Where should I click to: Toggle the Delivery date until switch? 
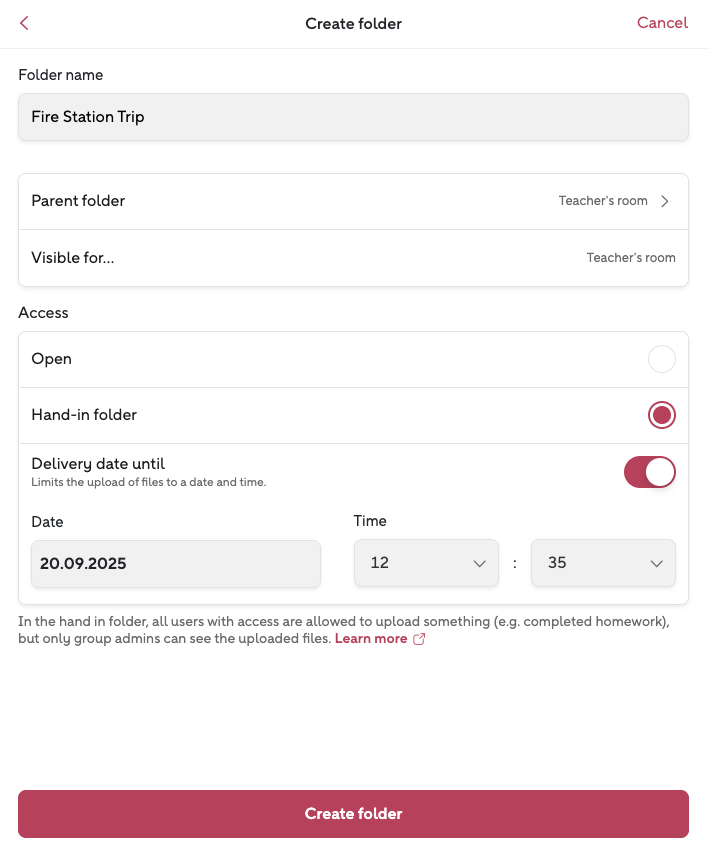pyautogui.click(x=649, y=472)
